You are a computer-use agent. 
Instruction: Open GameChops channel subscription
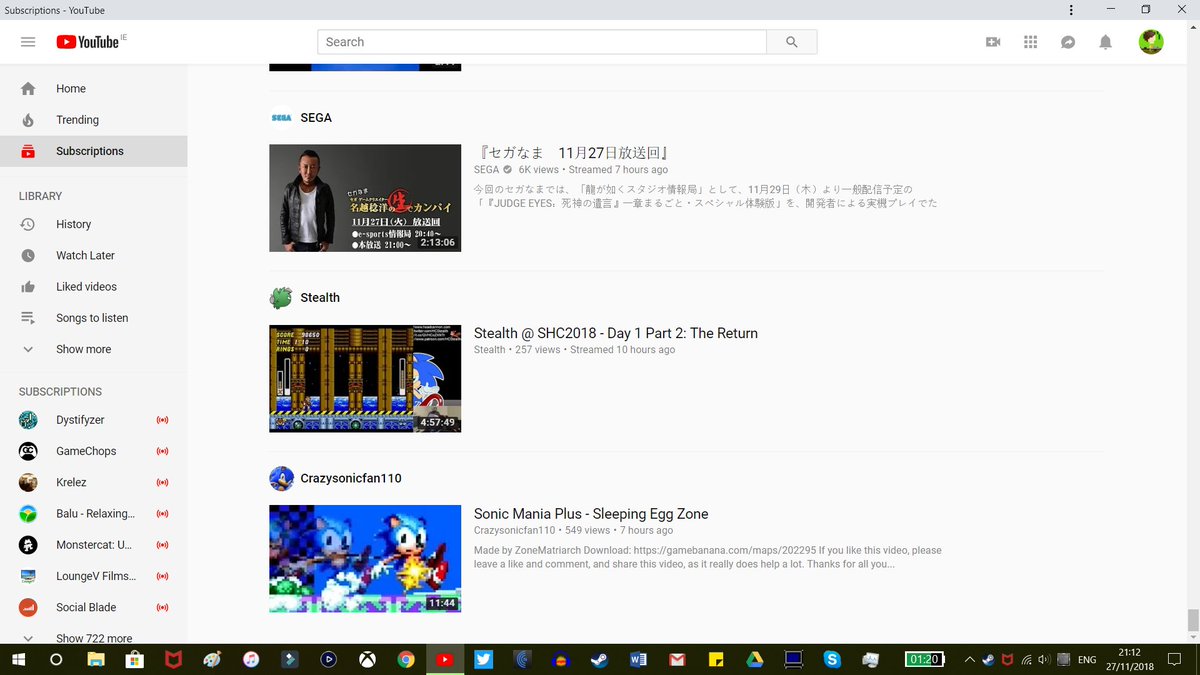[x=93, y=451]
